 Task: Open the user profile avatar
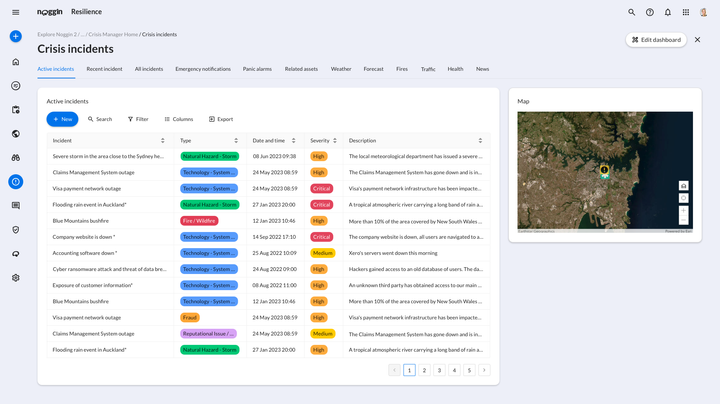click(x=703, y=12)
